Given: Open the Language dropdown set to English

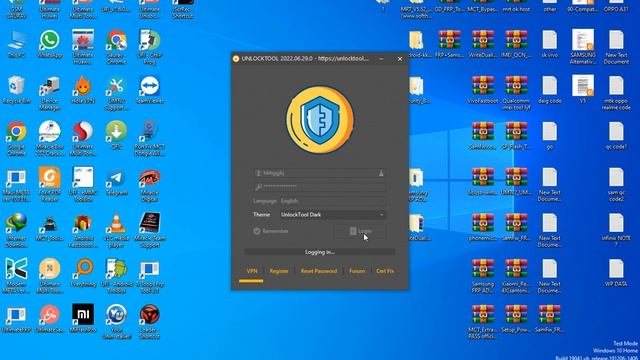Looking at the screenshot, I should coord(332,201).
